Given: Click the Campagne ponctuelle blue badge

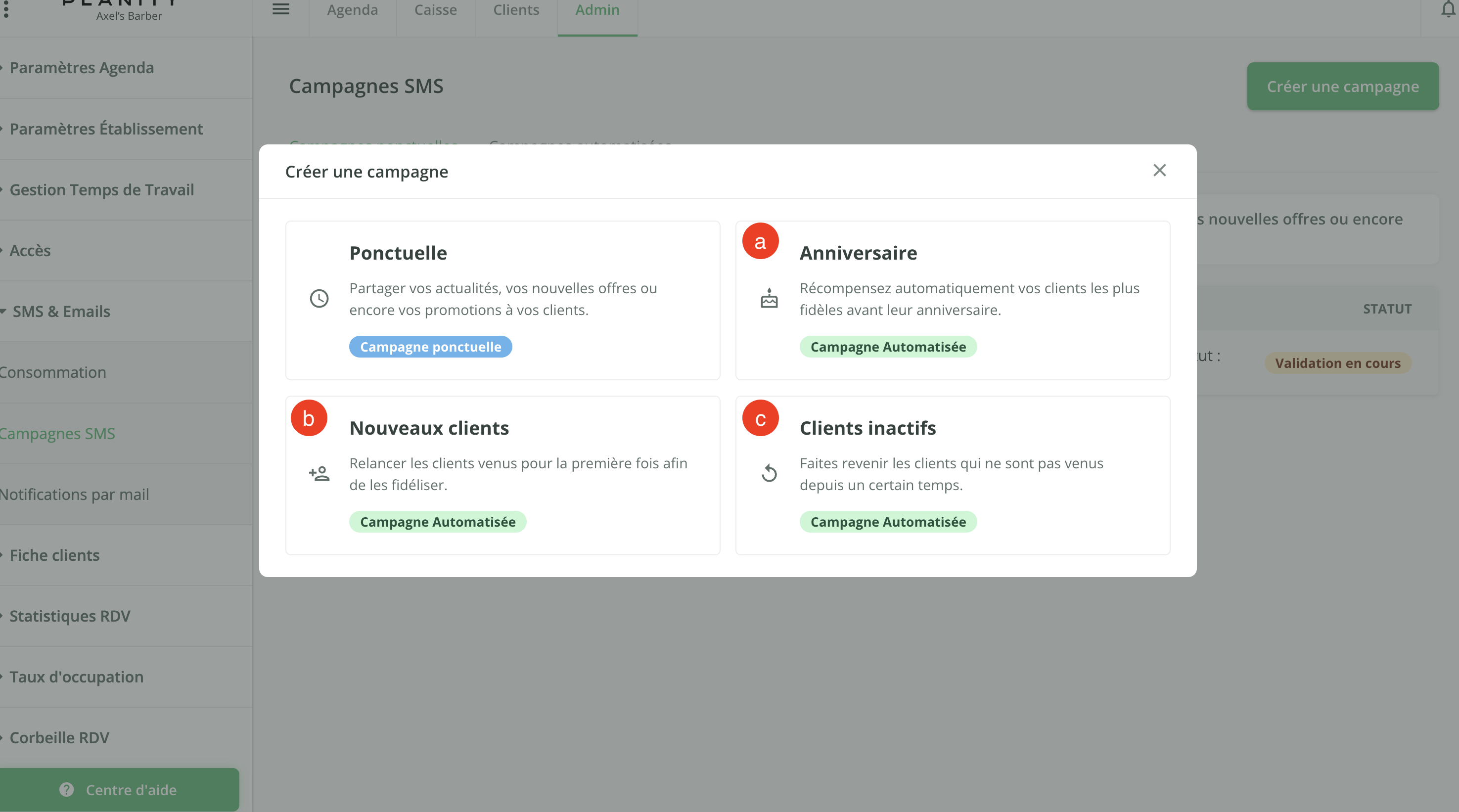Looking at the screenshot, I should click(430, 347).
